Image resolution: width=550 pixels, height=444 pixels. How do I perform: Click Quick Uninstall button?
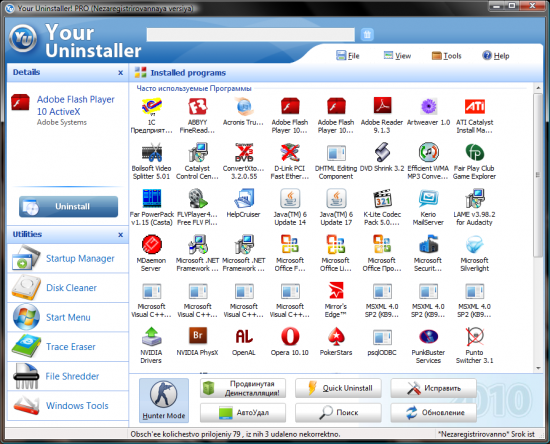tap(338, 388)
